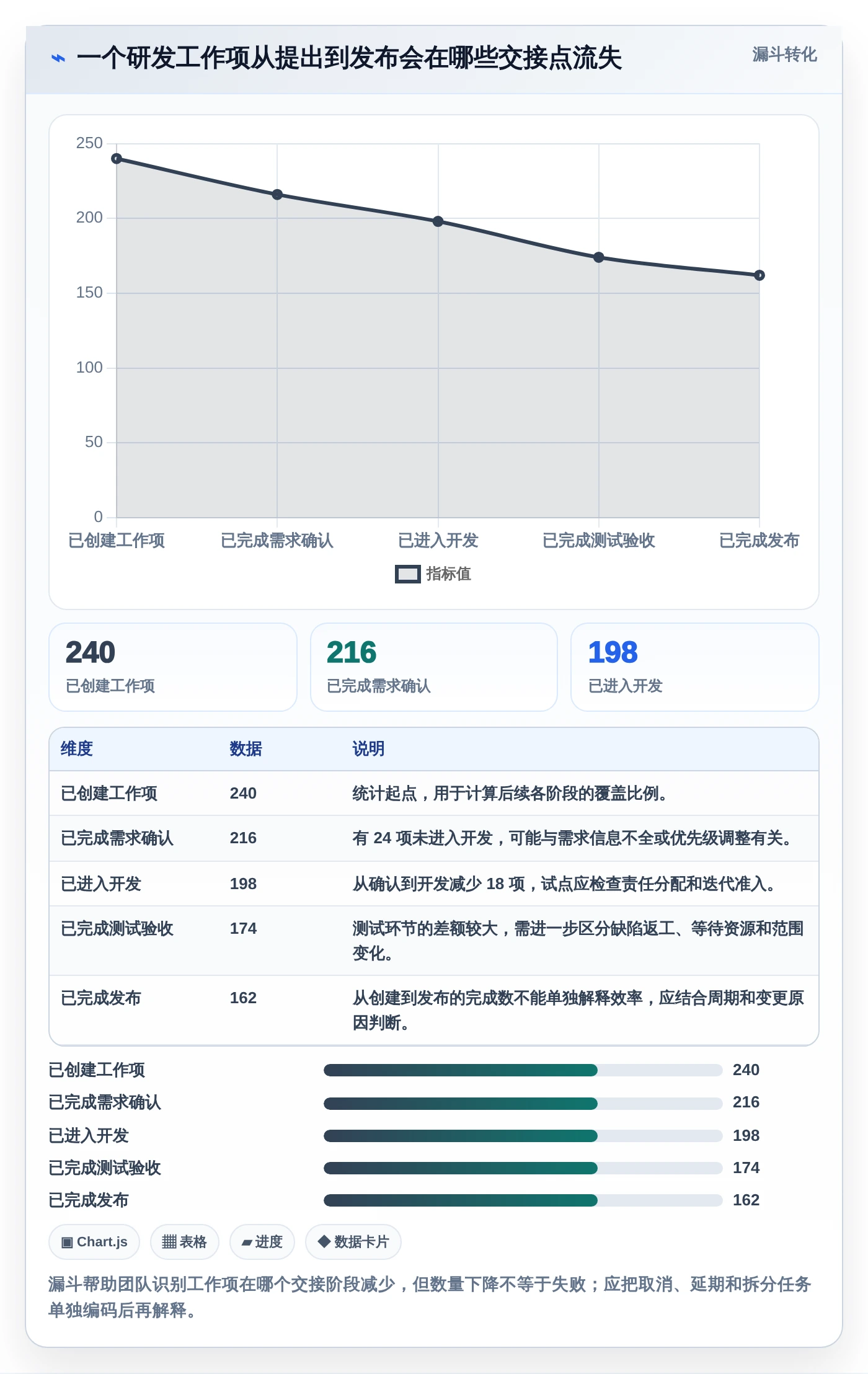The height and width of the screenshot is (1374, 868).
Task: Click the chart title 一个研发工作项从提出到发布
Action: pyautogui.click(x=349, y=58)
